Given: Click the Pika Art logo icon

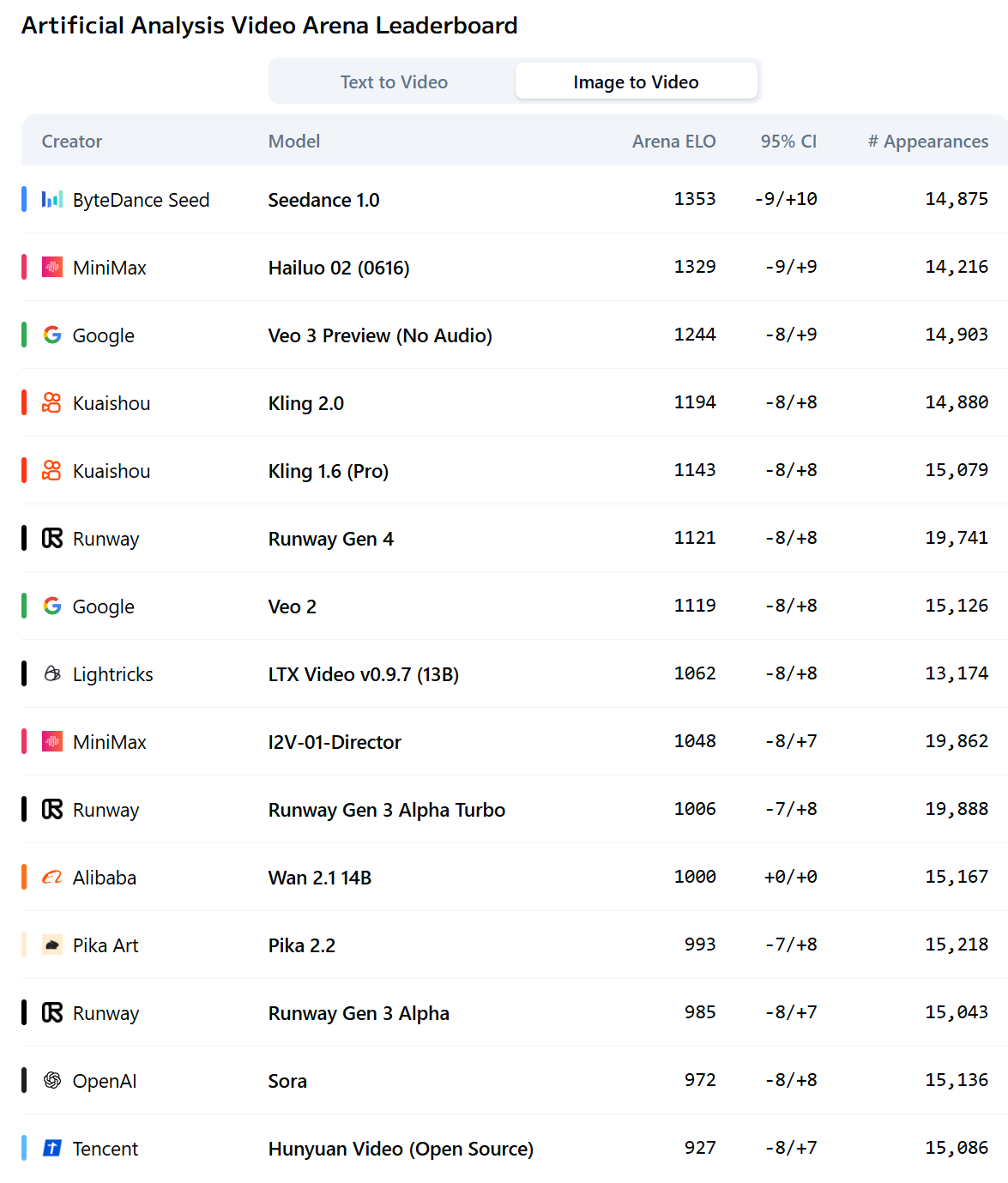Looking at the screenshot, I should (x=52, y=945).
